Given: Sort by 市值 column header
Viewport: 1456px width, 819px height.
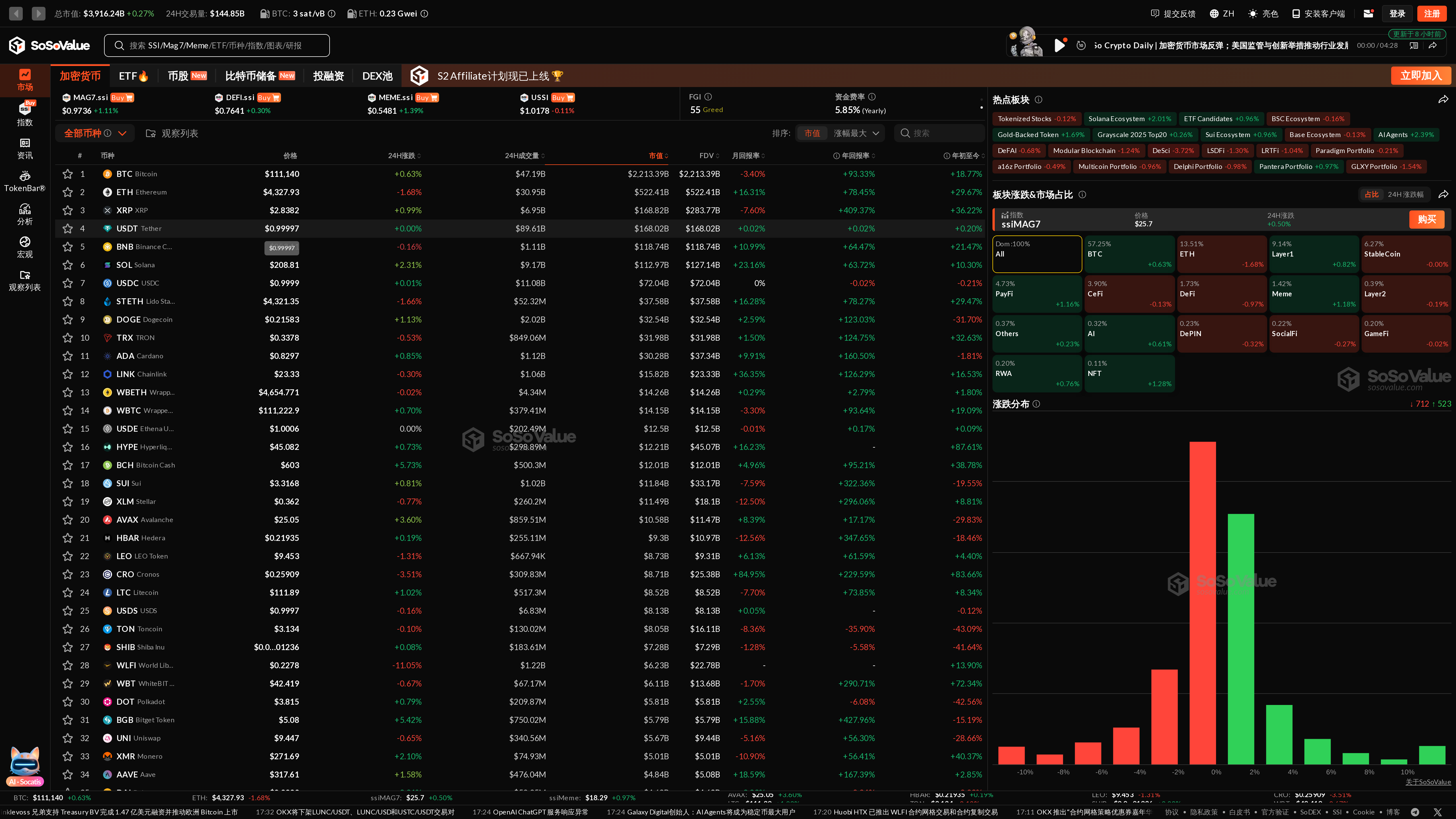Looking at the screenshot, I should 659,156.
